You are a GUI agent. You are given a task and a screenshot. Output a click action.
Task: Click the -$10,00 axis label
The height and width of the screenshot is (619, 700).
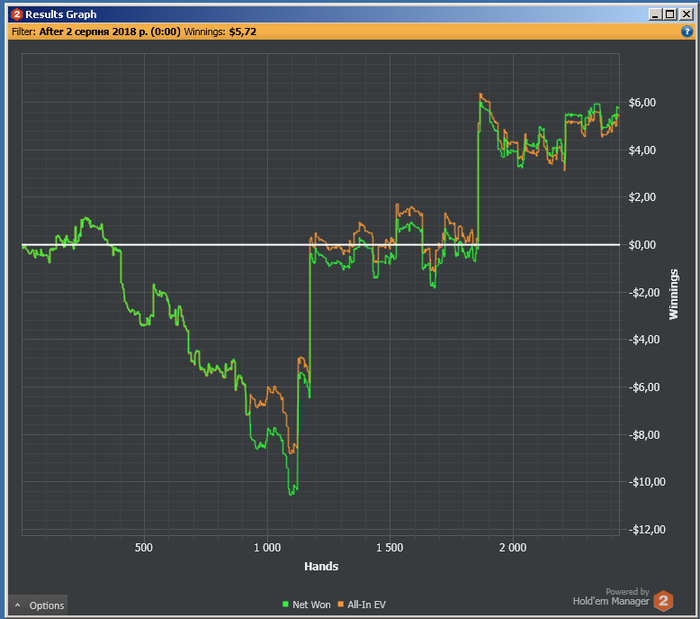[x=646, y=482]
